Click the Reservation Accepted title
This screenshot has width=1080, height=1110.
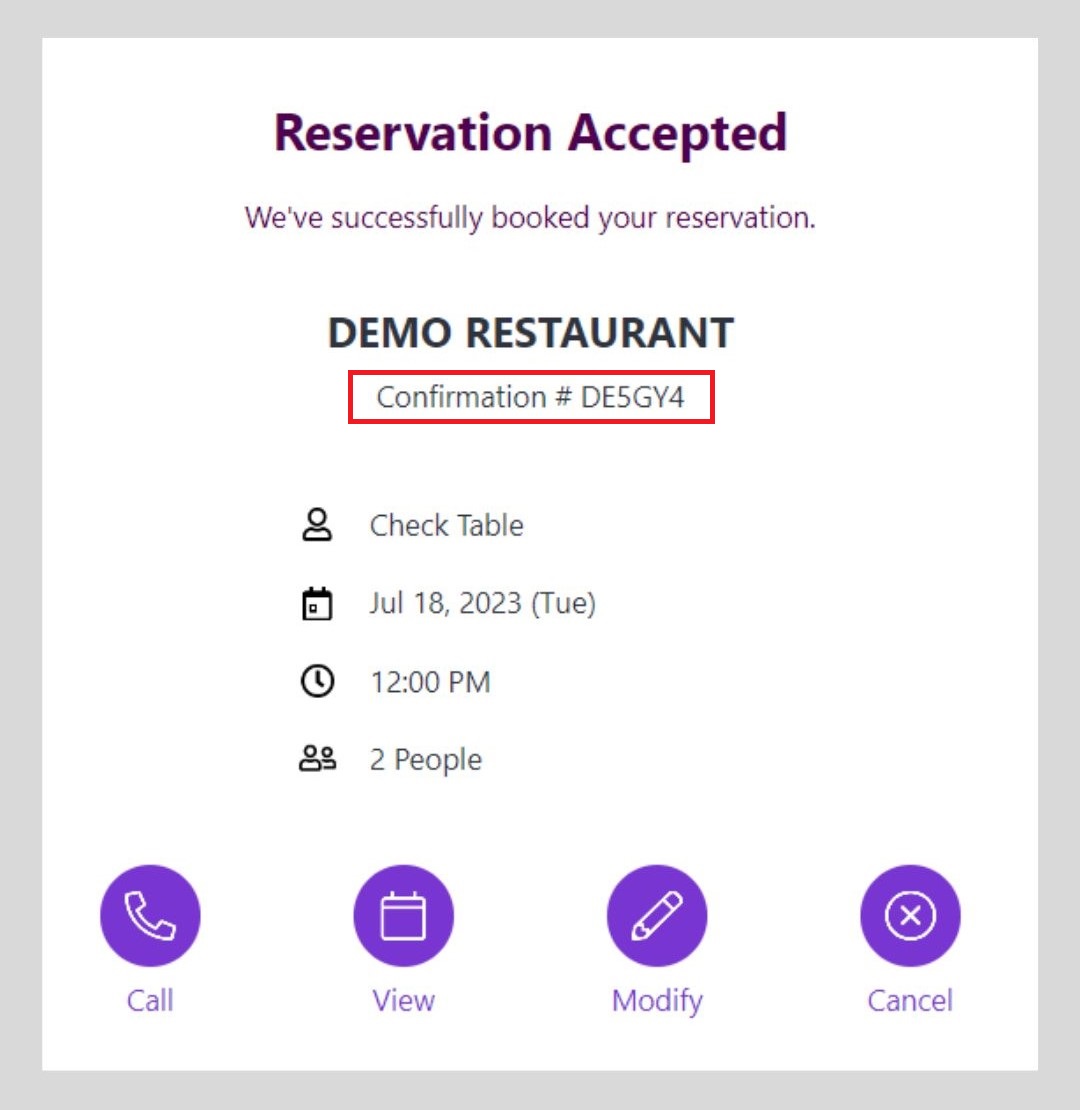click(531, 132)
